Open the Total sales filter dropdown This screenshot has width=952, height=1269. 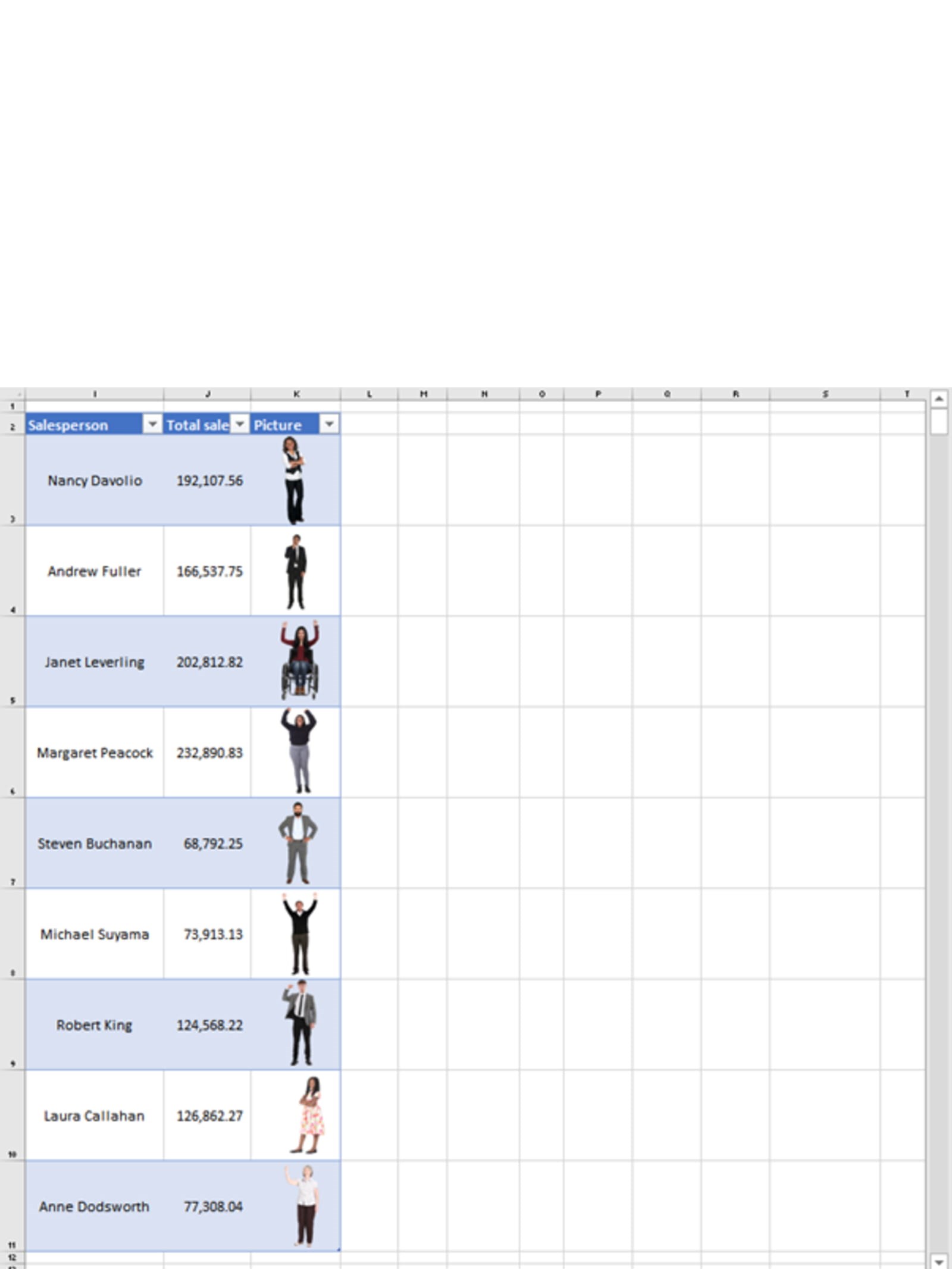click(x=240, y=424)
